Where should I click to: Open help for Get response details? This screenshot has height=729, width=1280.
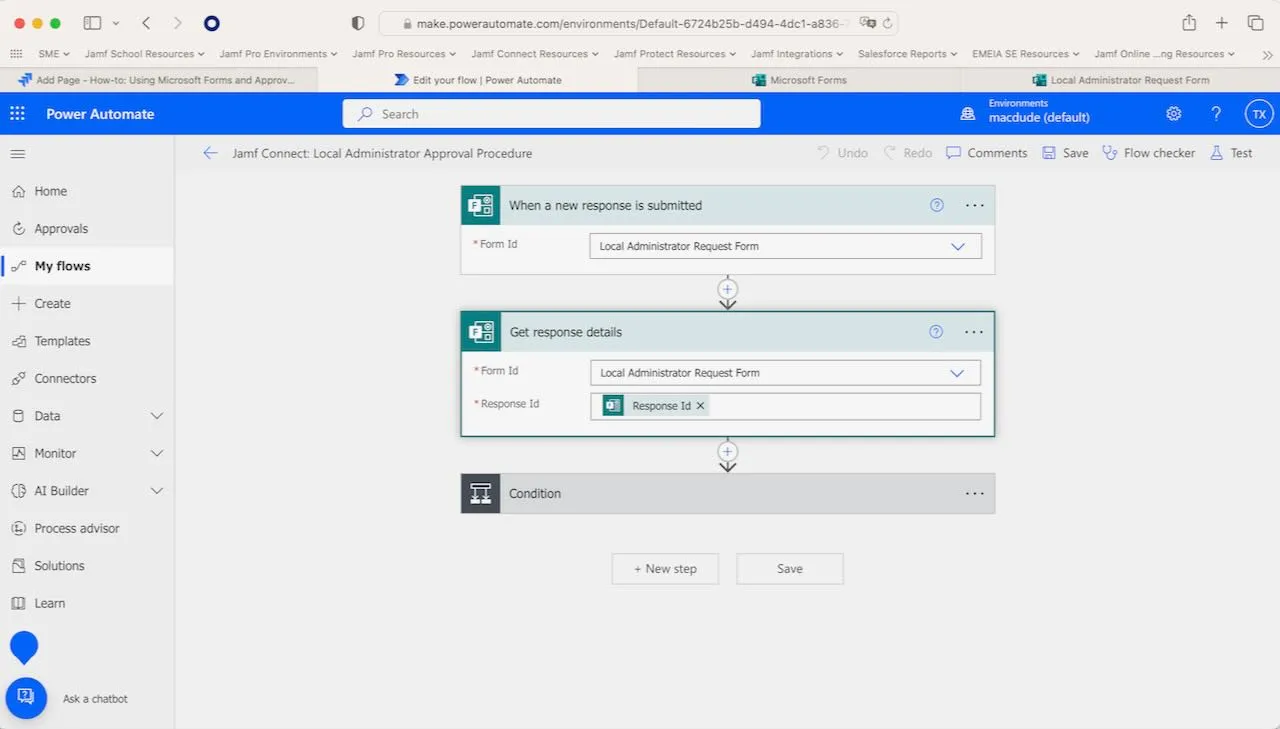(x=936, y=332)
